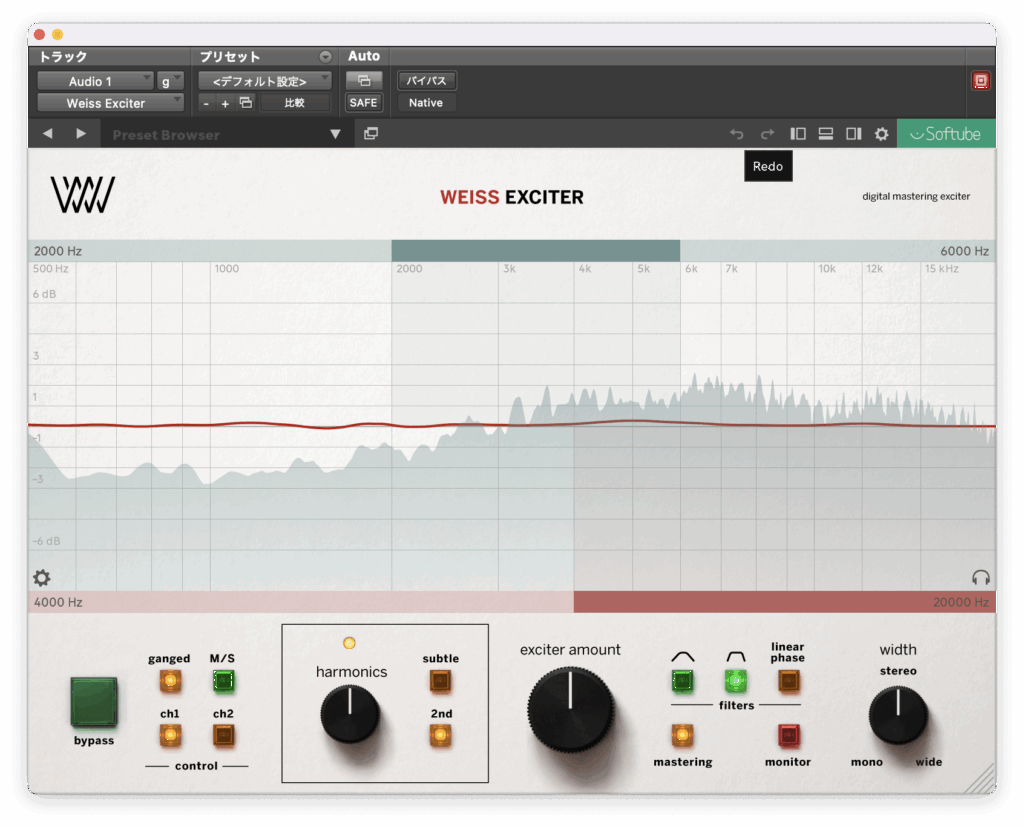
Task: Click the headphones listen icon on graph
Action: (x=981, y=577)
